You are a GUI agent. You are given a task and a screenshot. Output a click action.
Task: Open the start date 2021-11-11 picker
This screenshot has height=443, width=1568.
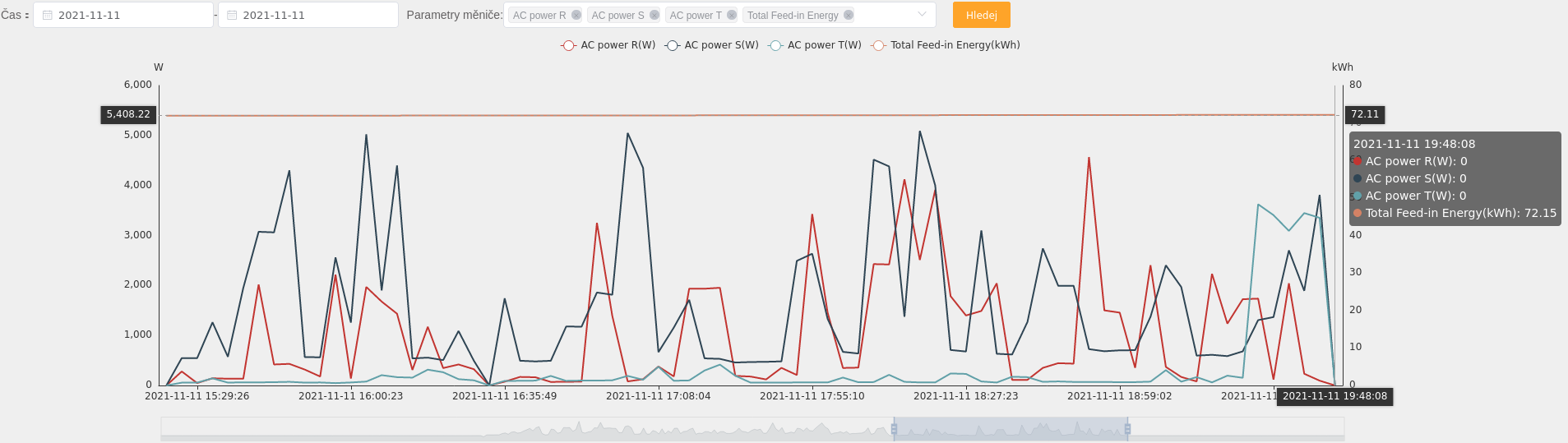coord(123,15)
